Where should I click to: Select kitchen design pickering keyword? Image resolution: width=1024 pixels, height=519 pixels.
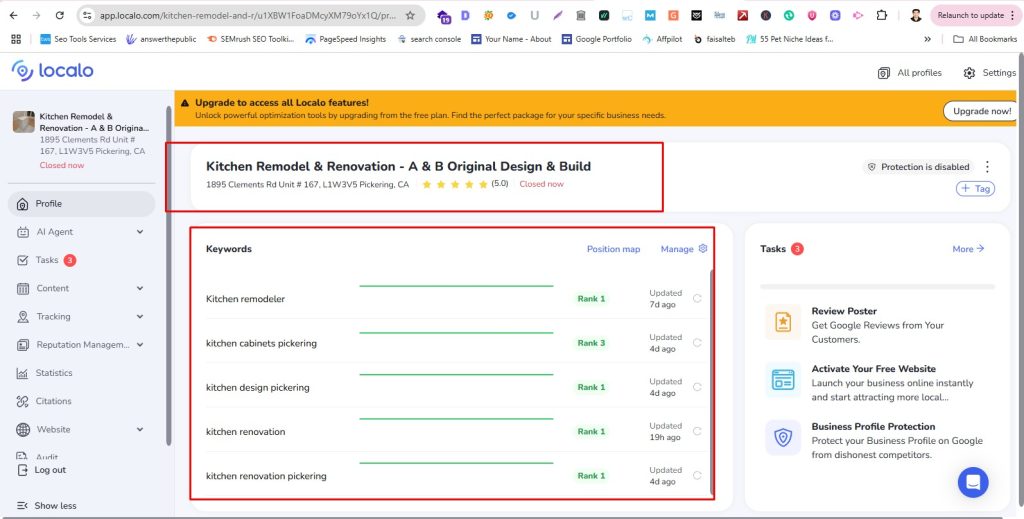point(257,388)
